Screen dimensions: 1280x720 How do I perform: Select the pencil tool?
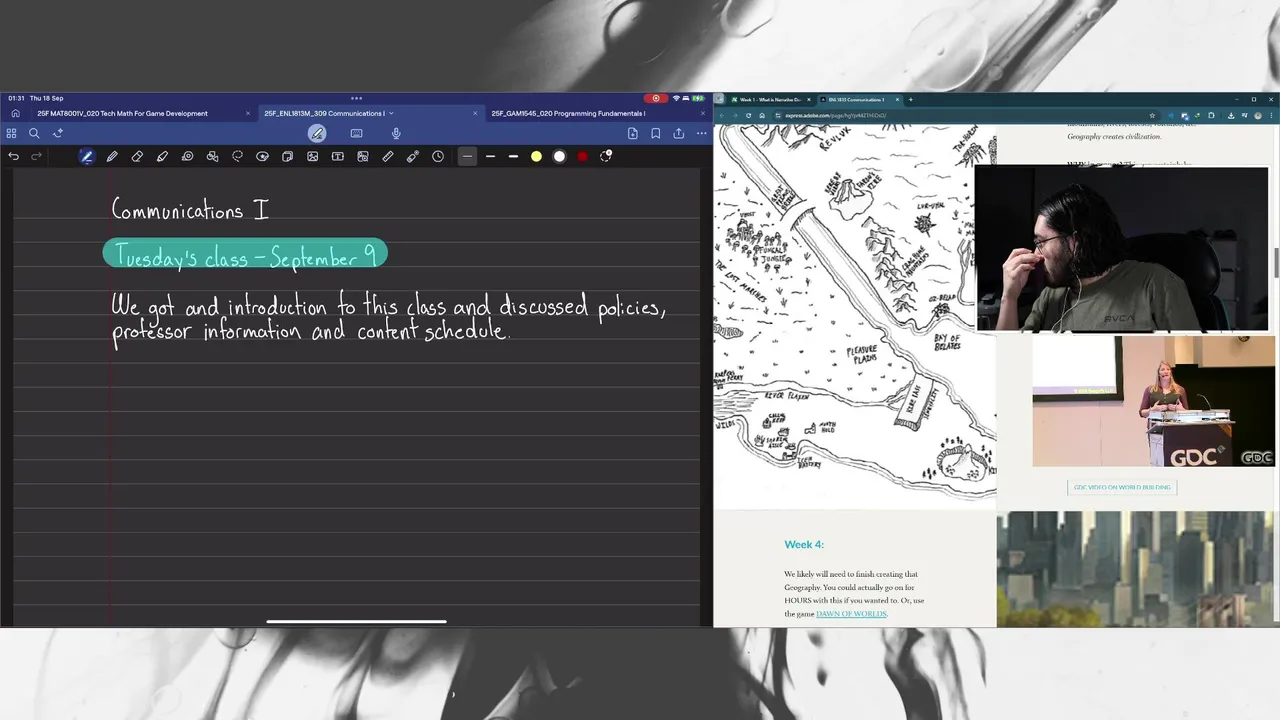112,156
